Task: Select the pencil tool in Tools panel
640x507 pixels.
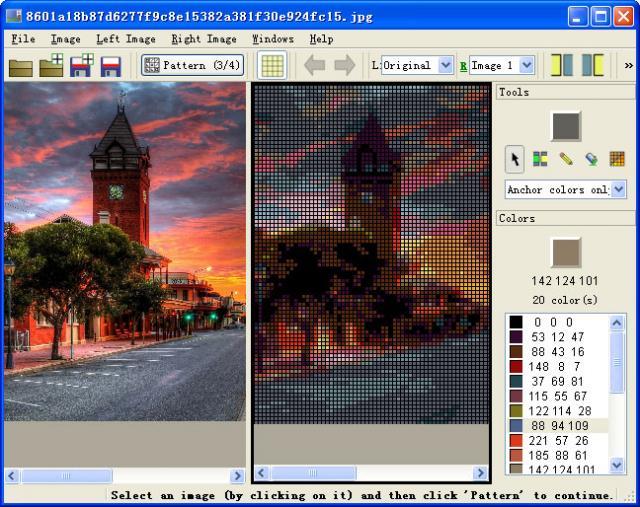Action: point(566,159)
